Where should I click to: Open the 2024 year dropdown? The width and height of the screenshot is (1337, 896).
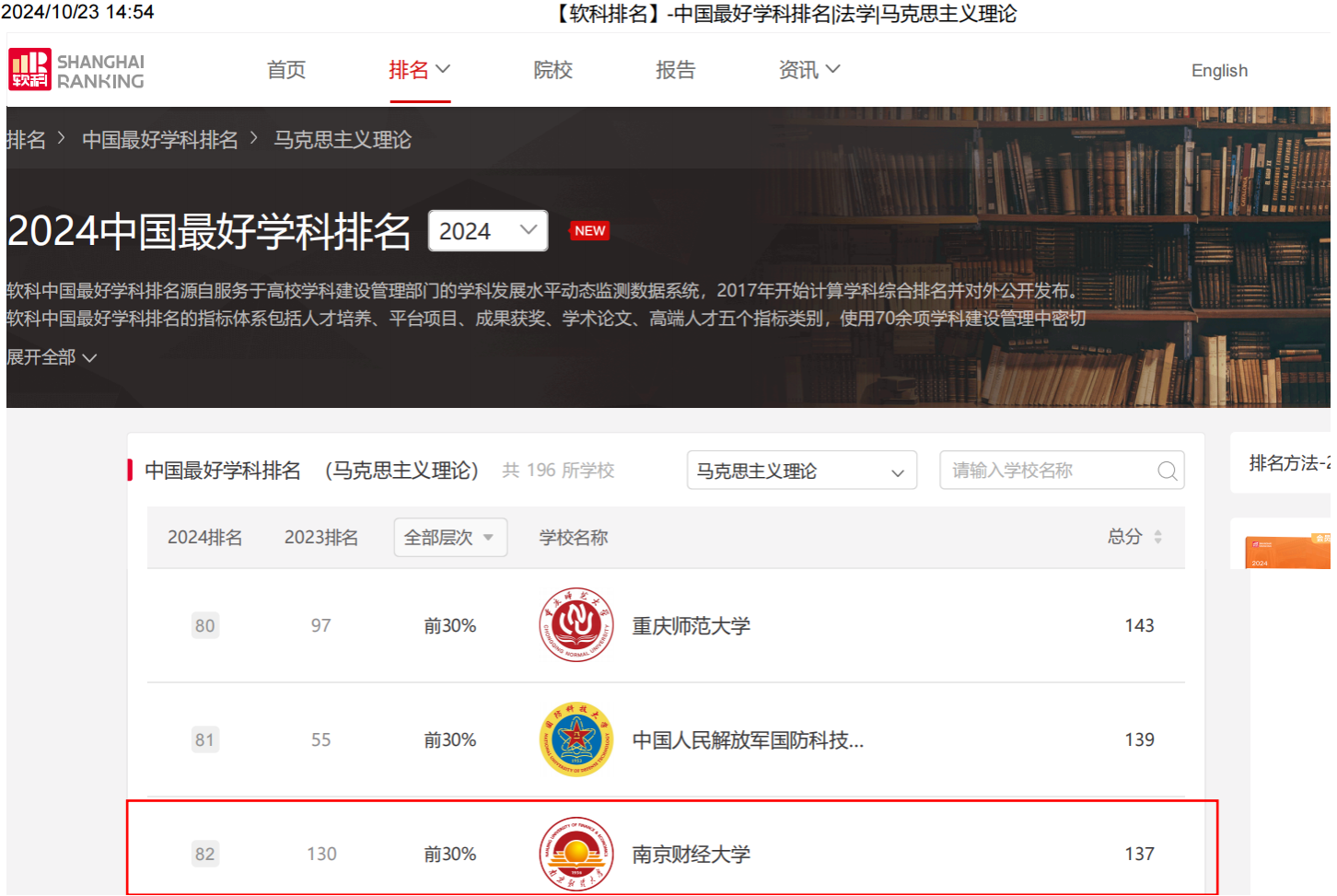pyautogui.click(x=488, y=231)
